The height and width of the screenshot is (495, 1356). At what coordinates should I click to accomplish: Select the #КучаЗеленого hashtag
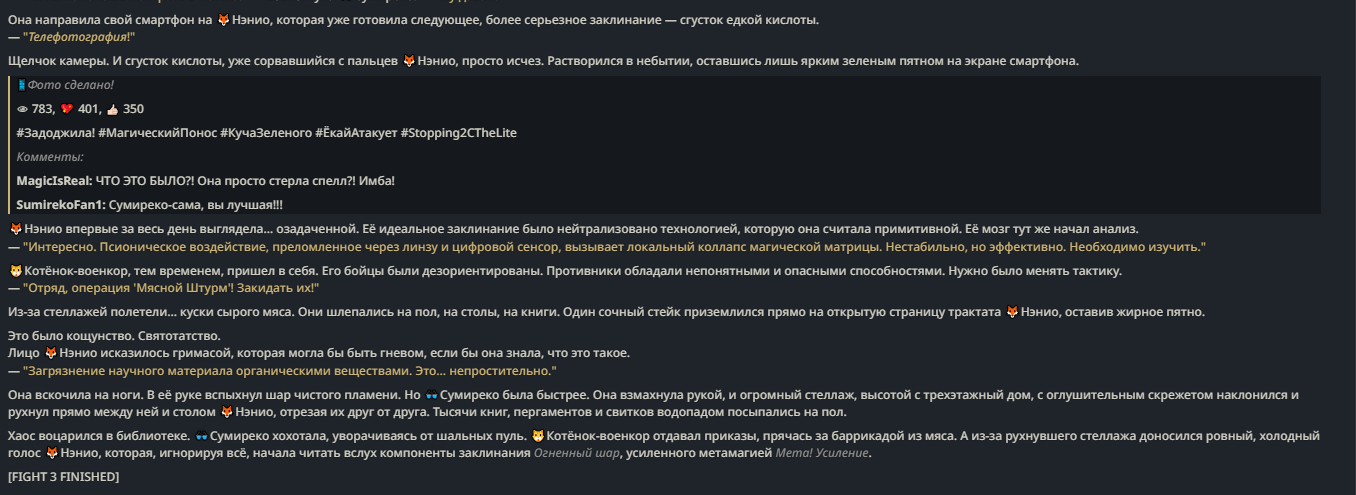pos(265,133)
